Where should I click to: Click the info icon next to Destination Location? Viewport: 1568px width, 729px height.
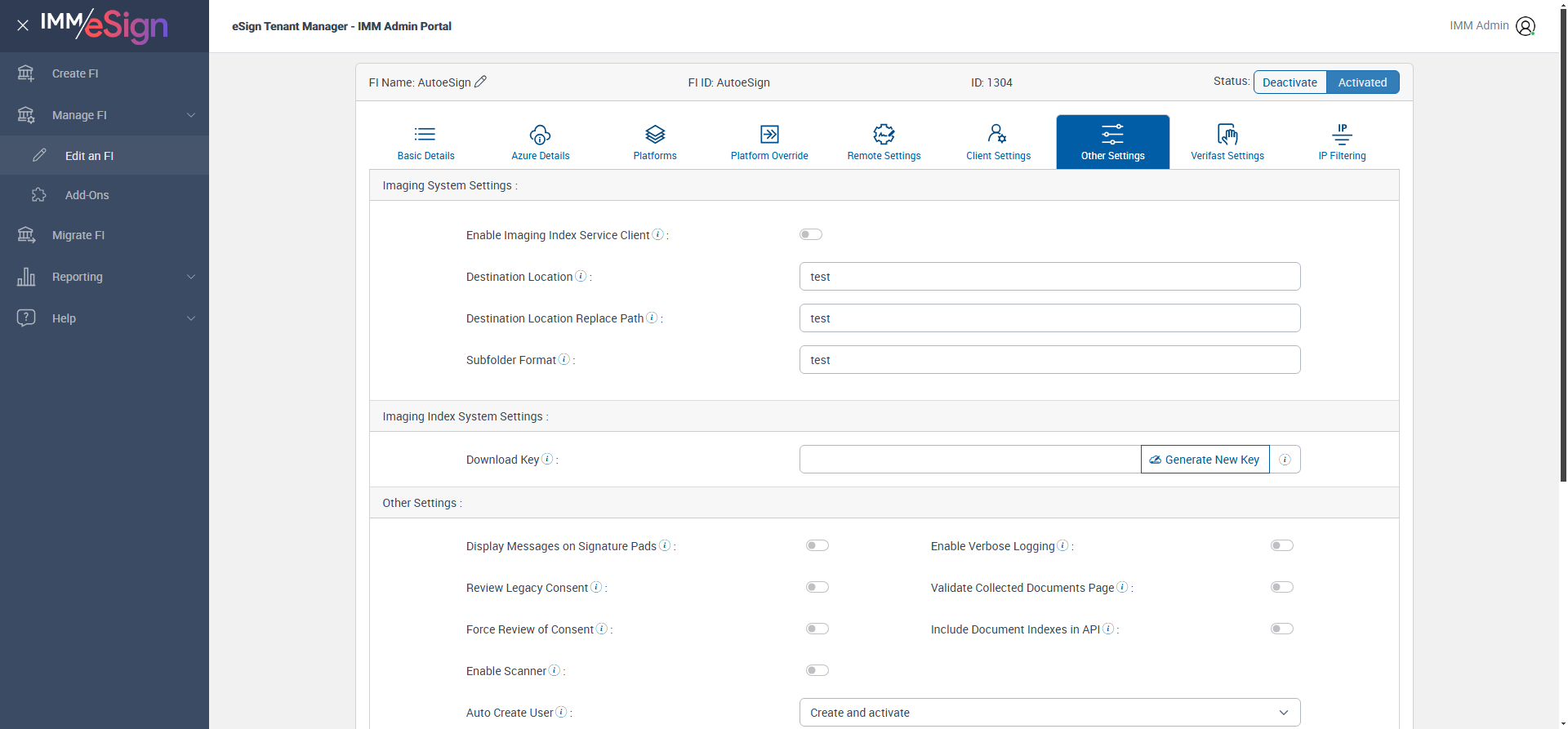pyautogui.click(x=581, y=276)
